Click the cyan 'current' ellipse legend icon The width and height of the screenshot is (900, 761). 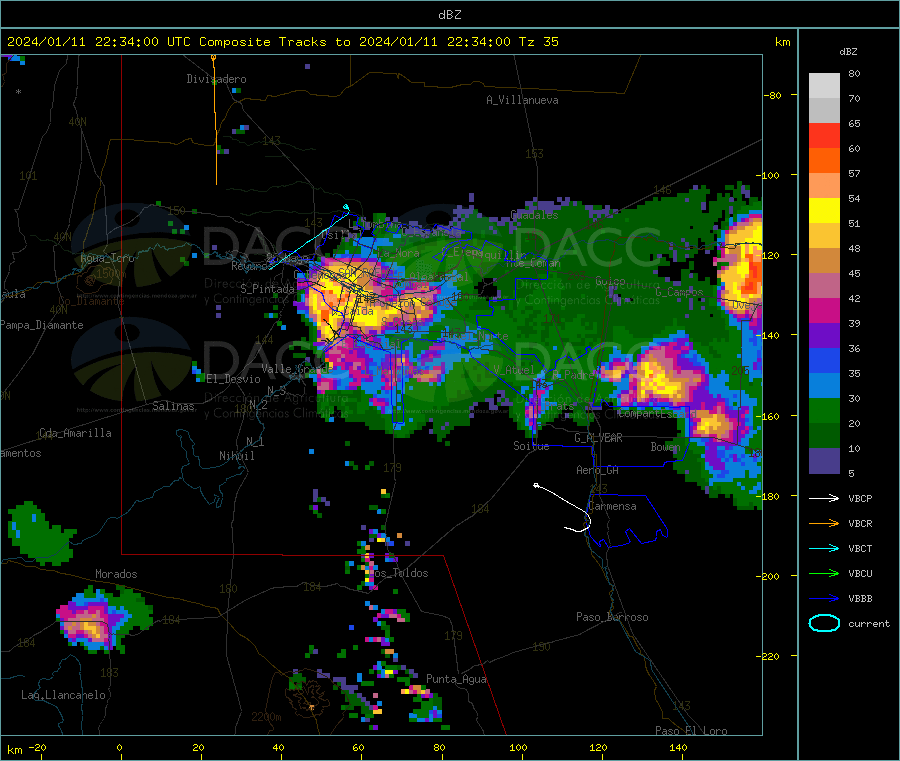pos(824,623)
